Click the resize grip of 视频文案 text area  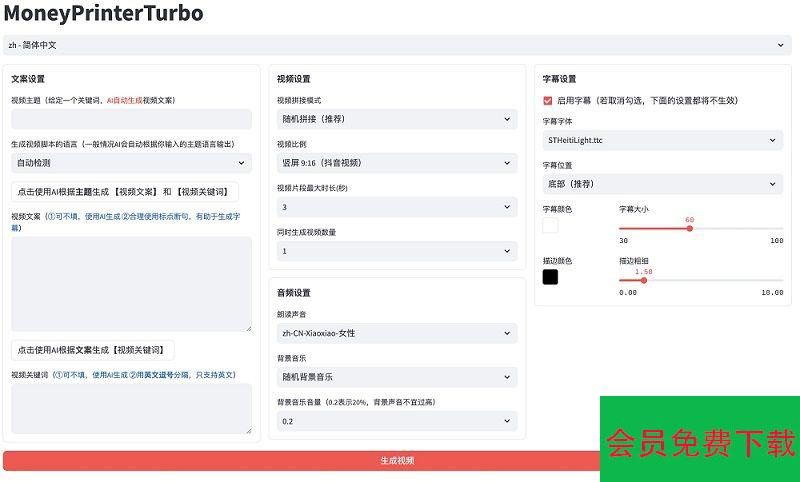(248, 328)
